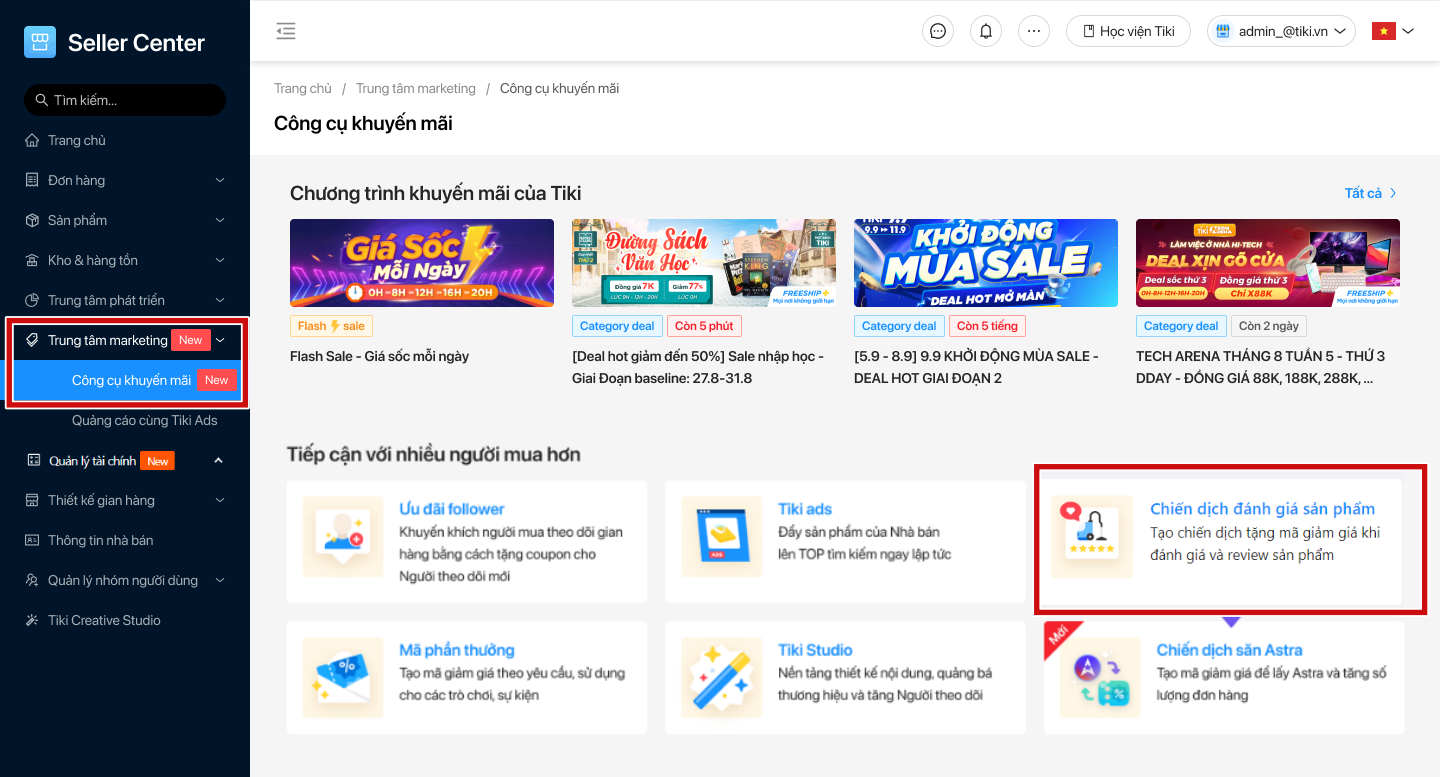Click the Trung tâm marketing tag icon
The height and width of the screenshot is (777, 1440).
point(32,340)
